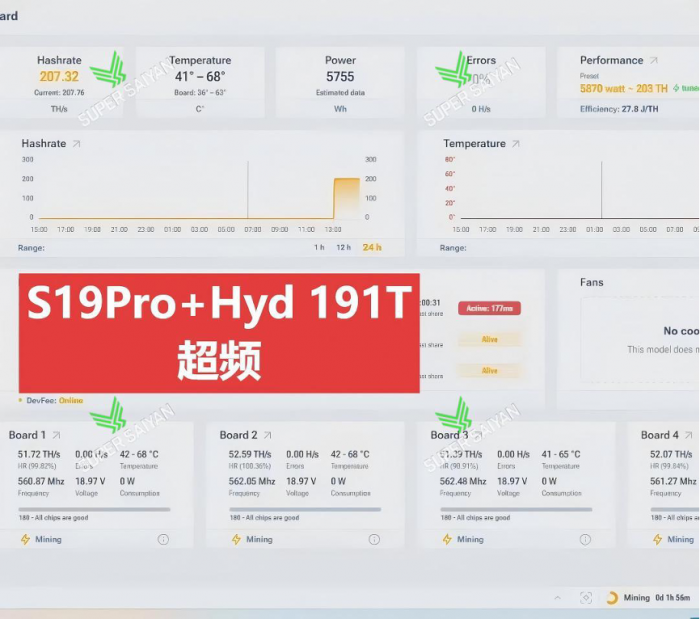Show Board 2 info icon
700x619 pixels.
374,540
